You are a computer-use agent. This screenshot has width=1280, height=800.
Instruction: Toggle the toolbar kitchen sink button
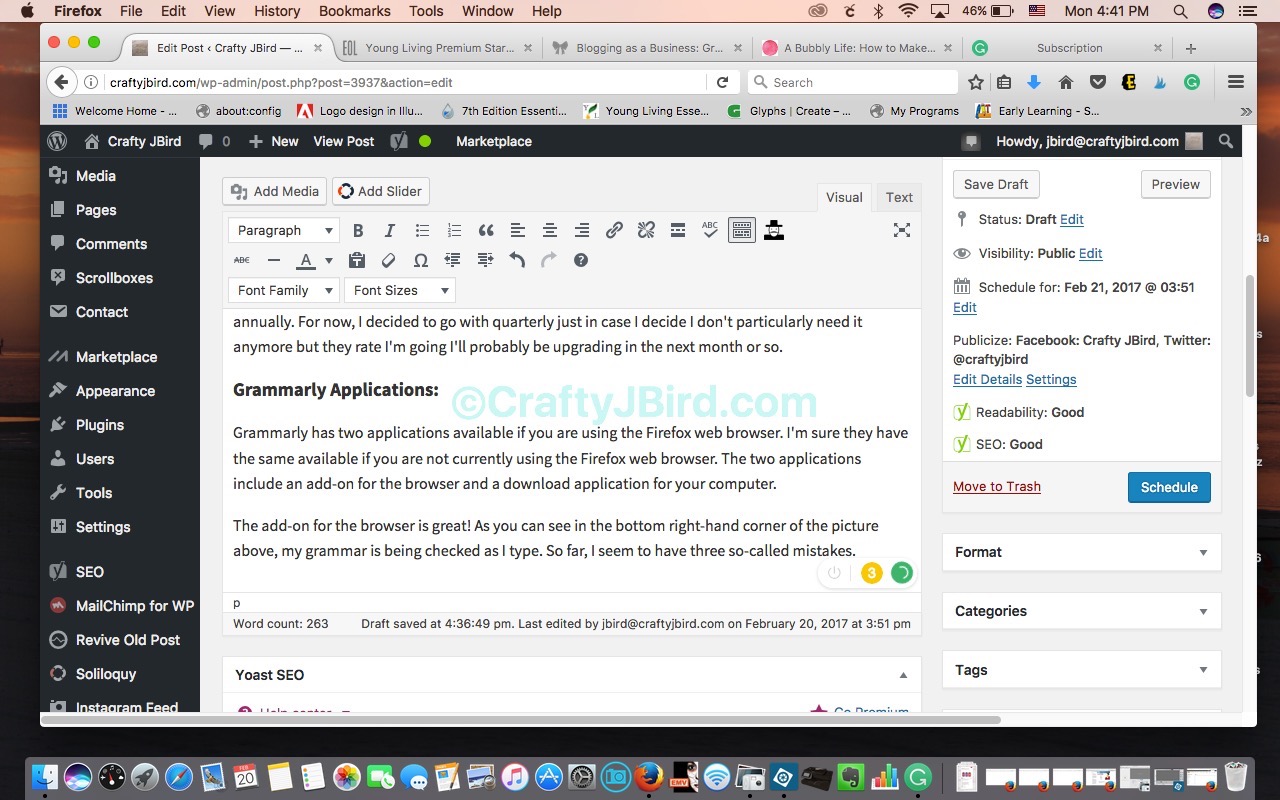coord(741,231)
